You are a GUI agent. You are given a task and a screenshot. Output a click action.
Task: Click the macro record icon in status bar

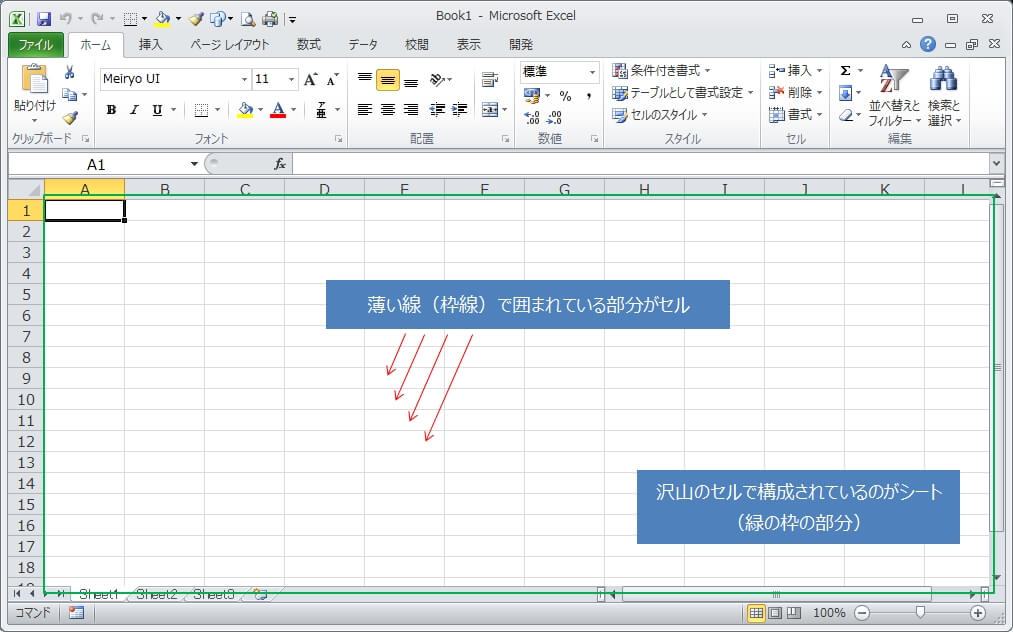pos(76,613)
